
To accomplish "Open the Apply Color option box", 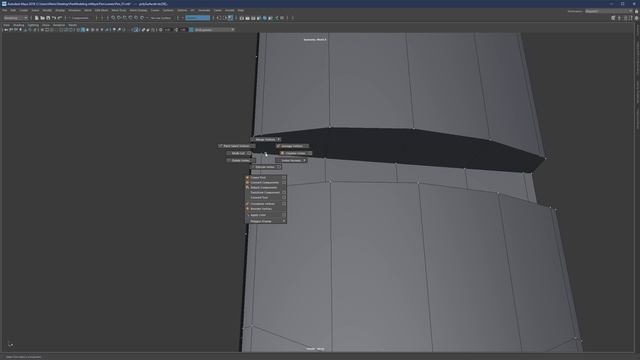I will 284,215.
